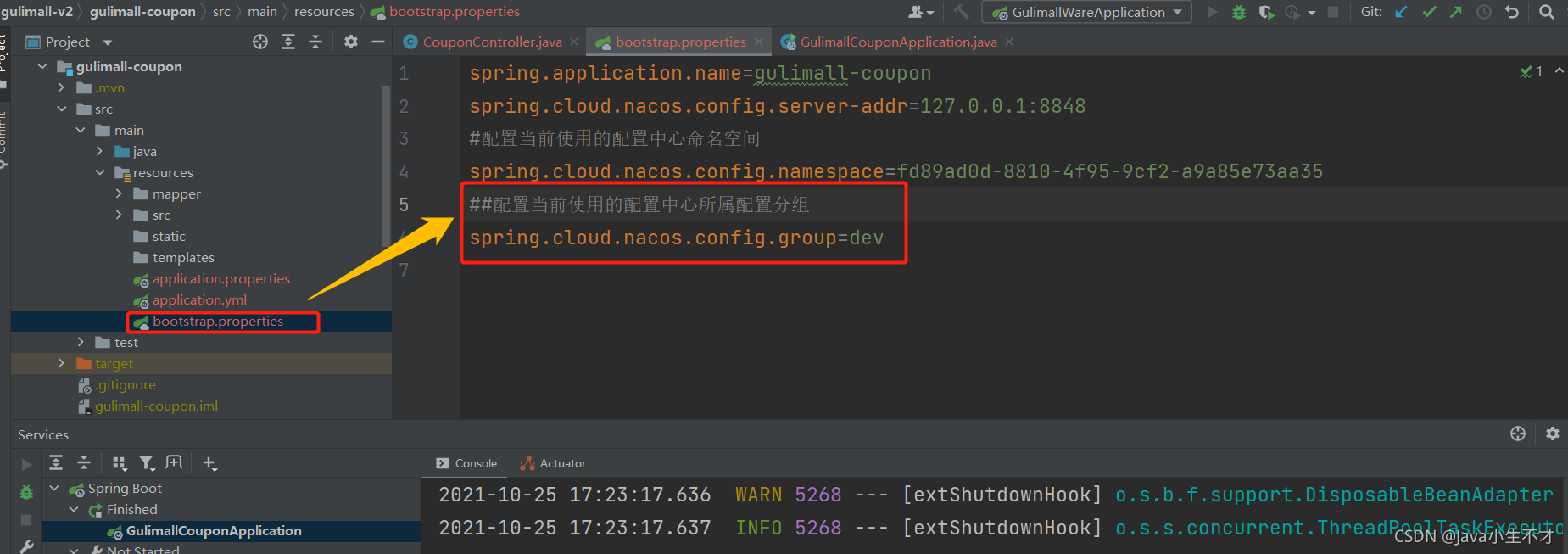Expand all nodes in Project panel
Screen dimensions: 1568x554
288,42
